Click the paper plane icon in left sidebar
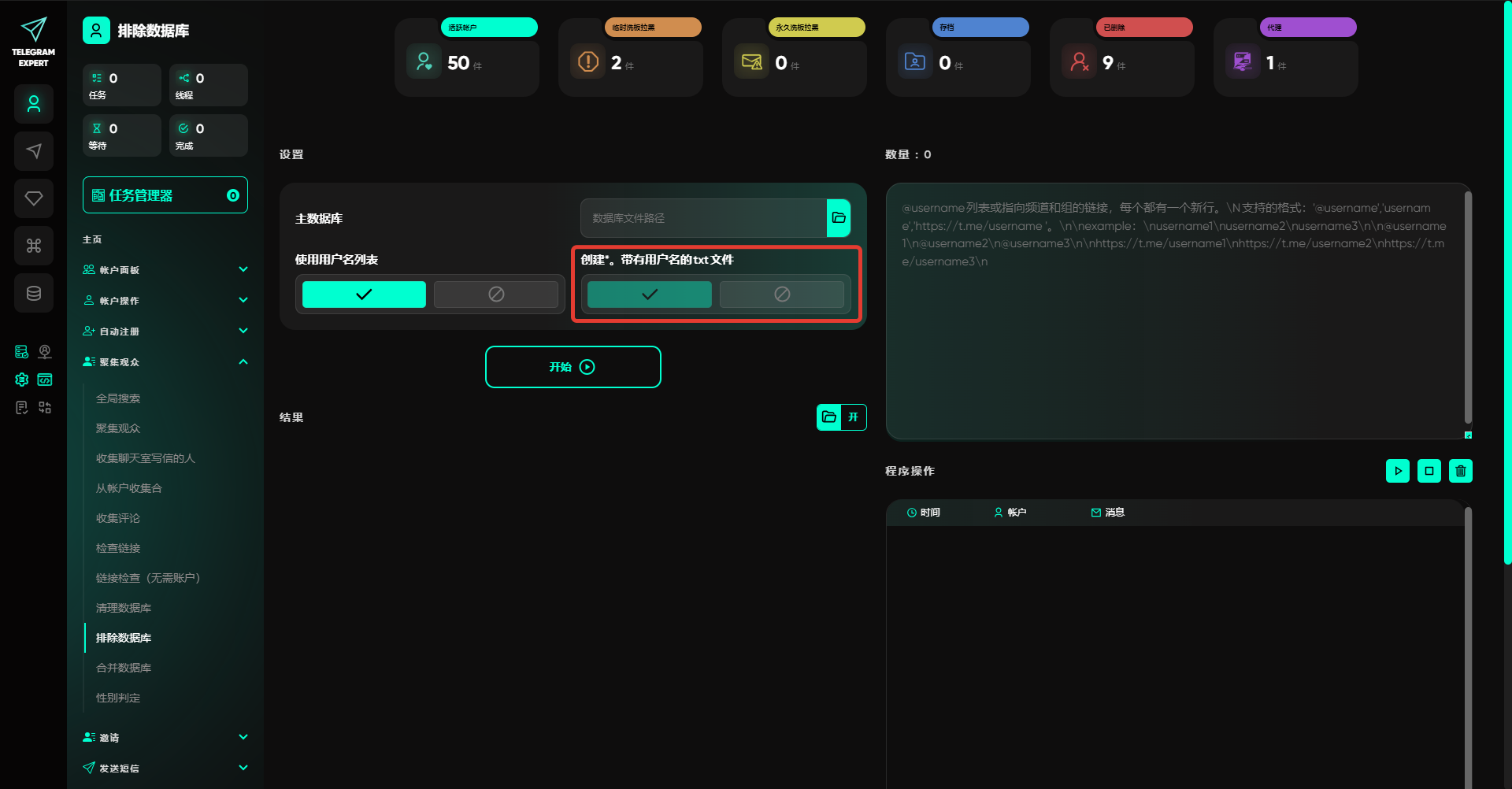 click(x=34, y=151)
